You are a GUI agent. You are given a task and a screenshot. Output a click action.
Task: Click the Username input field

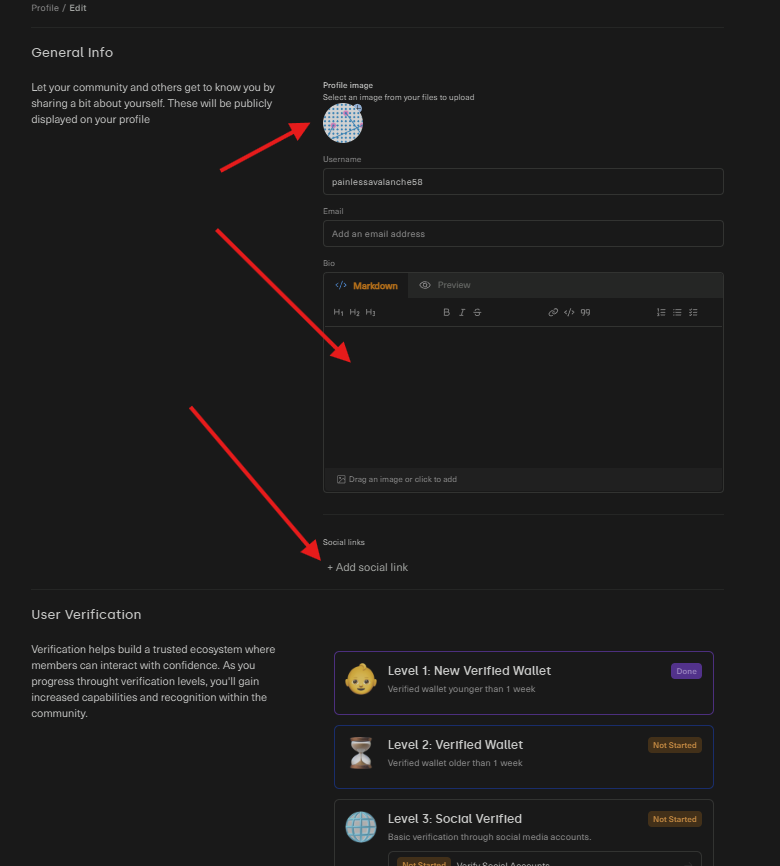point(523,182)
